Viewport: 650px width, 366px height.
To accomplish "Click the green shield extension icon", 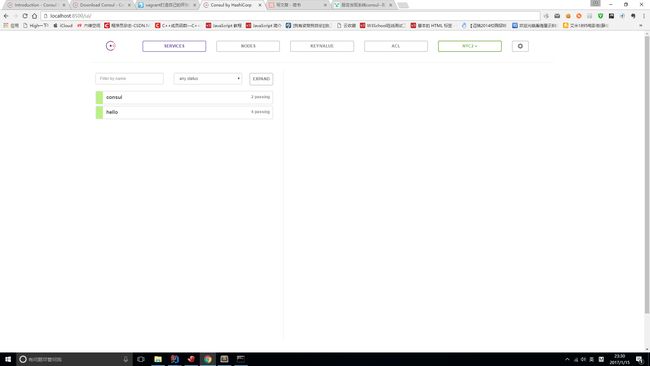I will point(600,16).
